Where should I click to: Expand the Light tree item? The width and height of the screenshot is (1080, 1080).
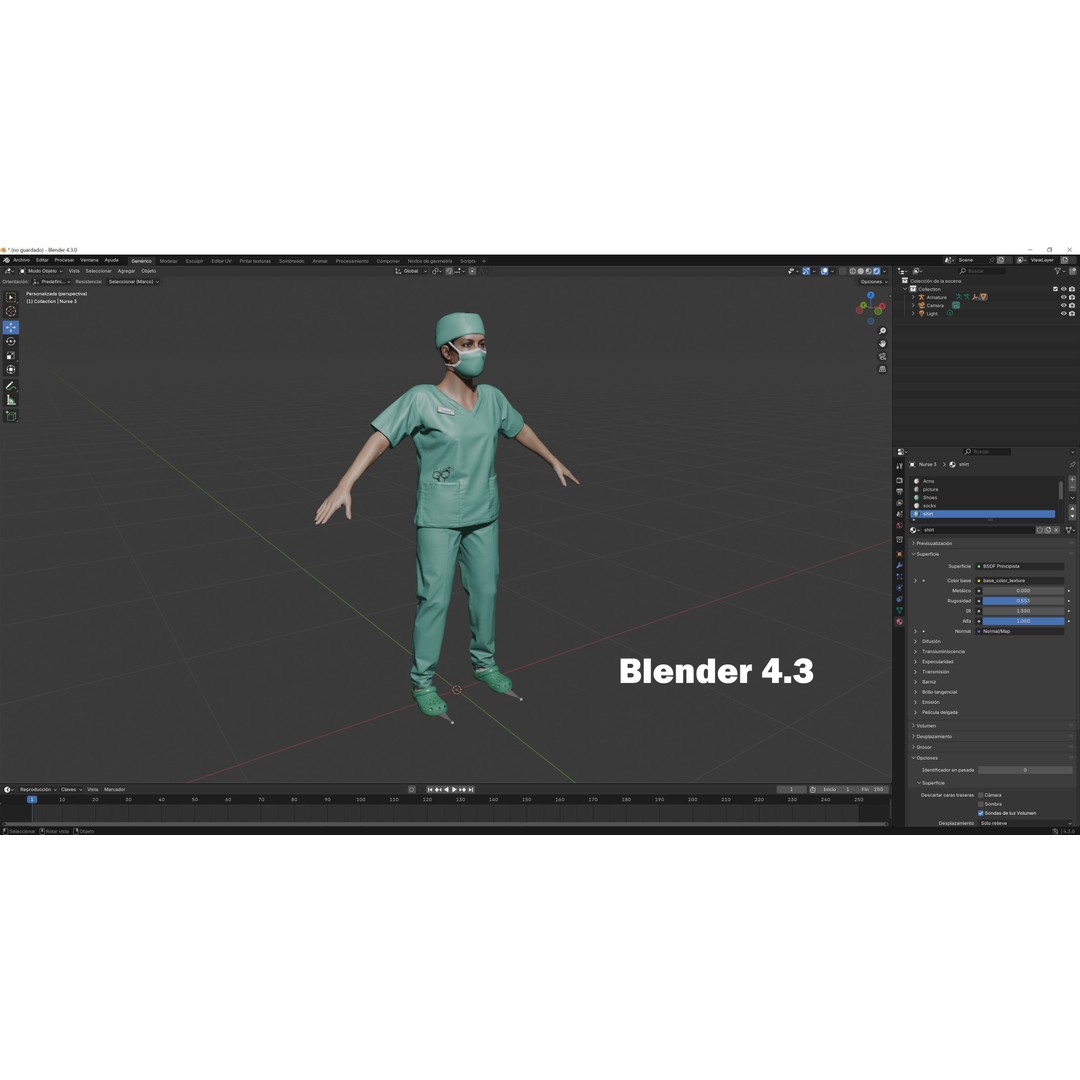913,314
